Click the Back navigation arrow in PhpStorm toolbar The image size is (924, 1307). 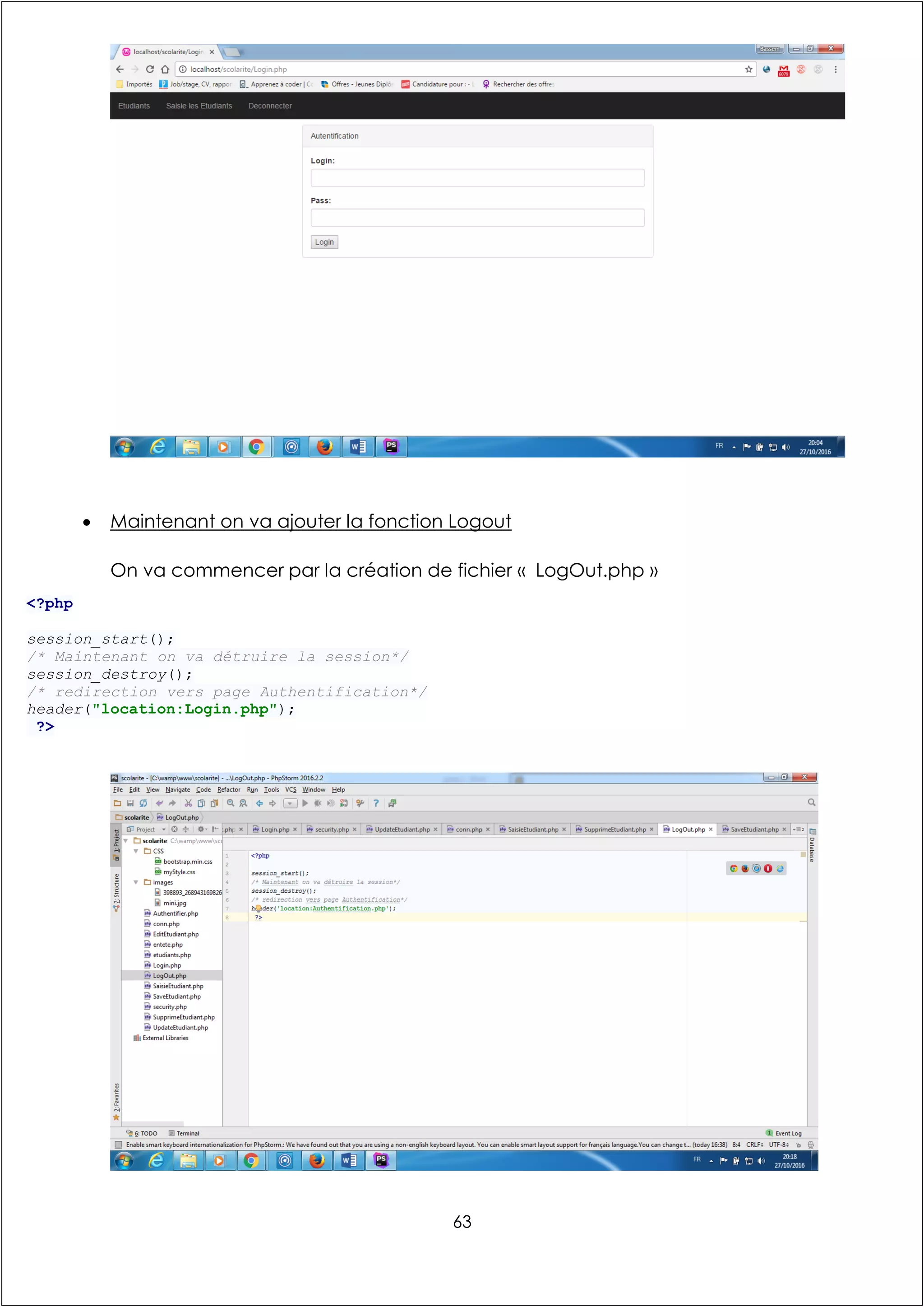click(259, 803)
